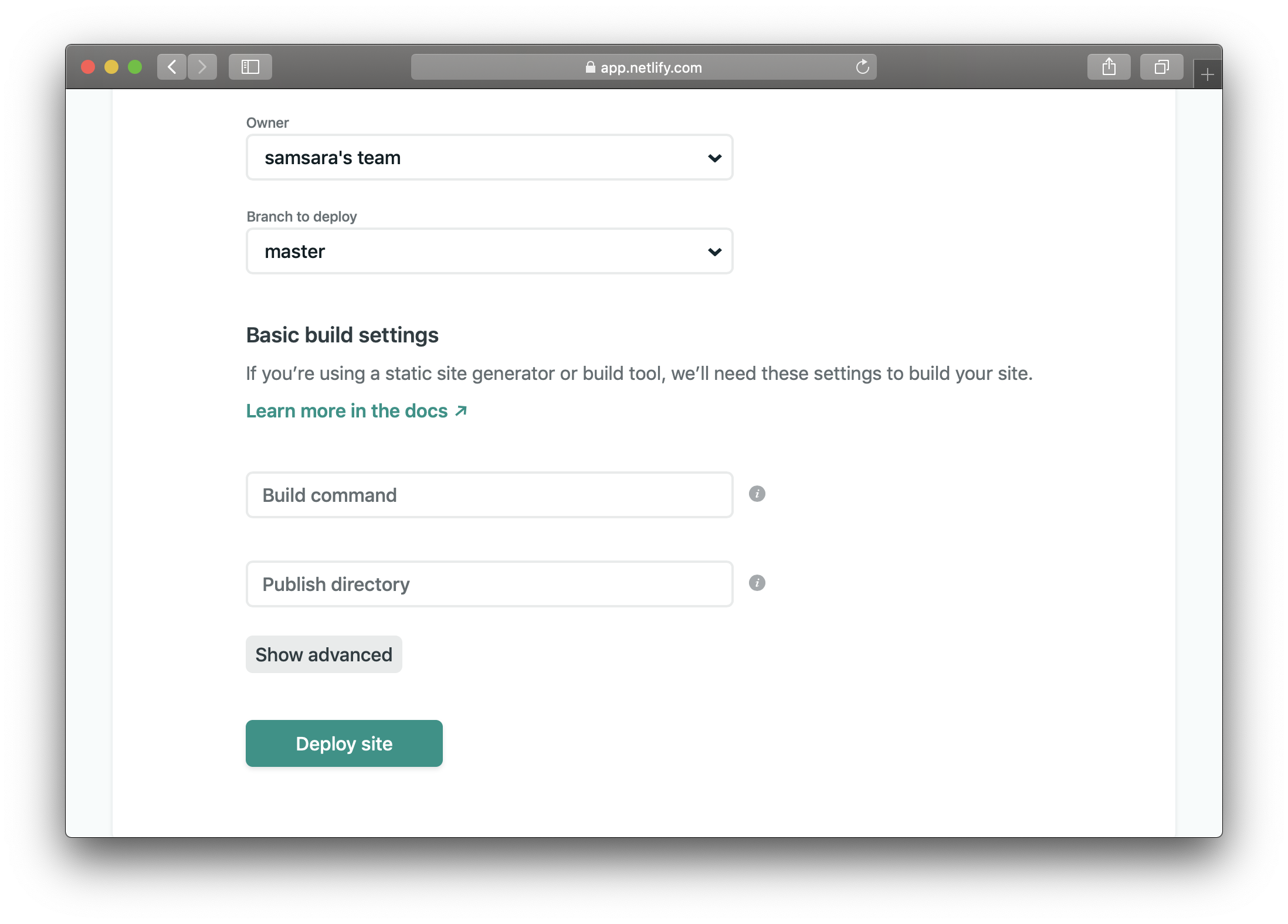Click Publish directory info icon
Image resolution: width=1288 pixels, height=924 pixels.
(757, 583)
